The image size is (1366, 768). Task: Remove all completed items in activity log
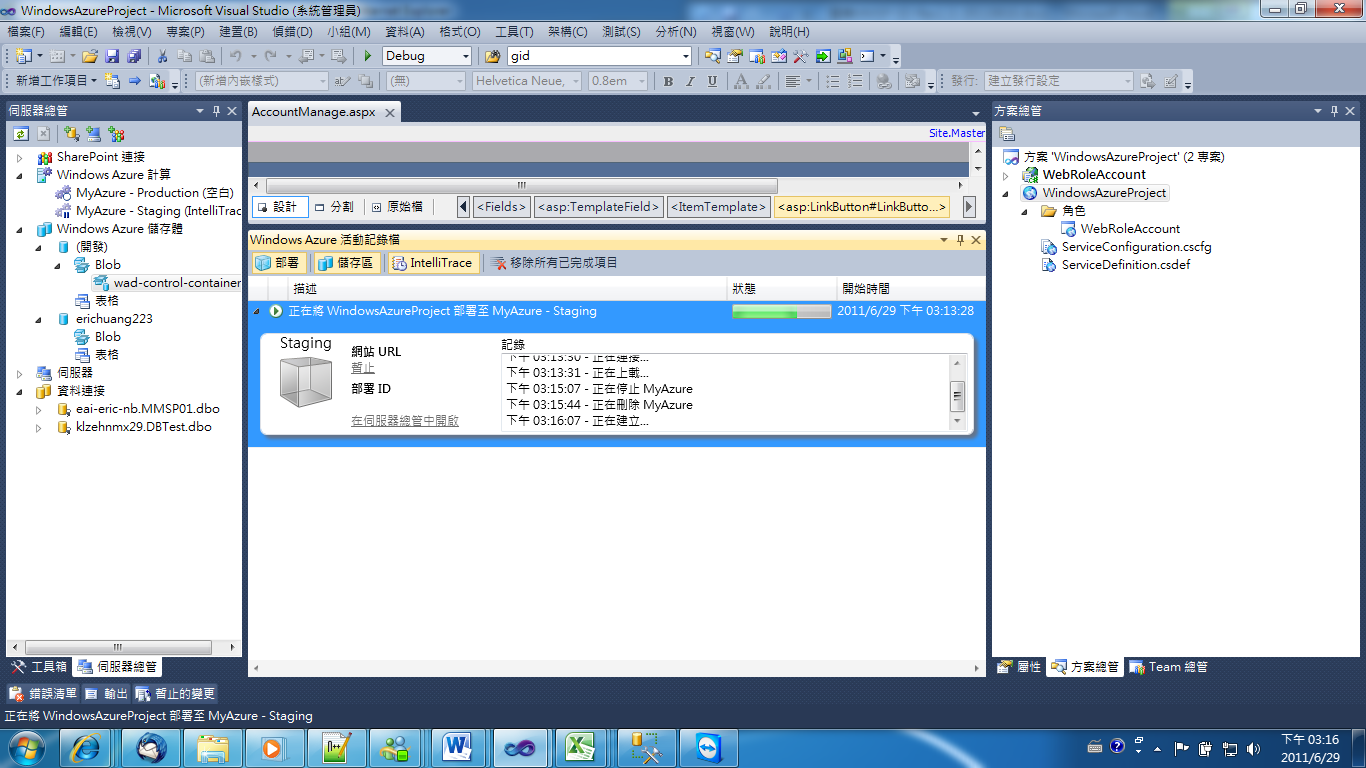coord(554,263)
